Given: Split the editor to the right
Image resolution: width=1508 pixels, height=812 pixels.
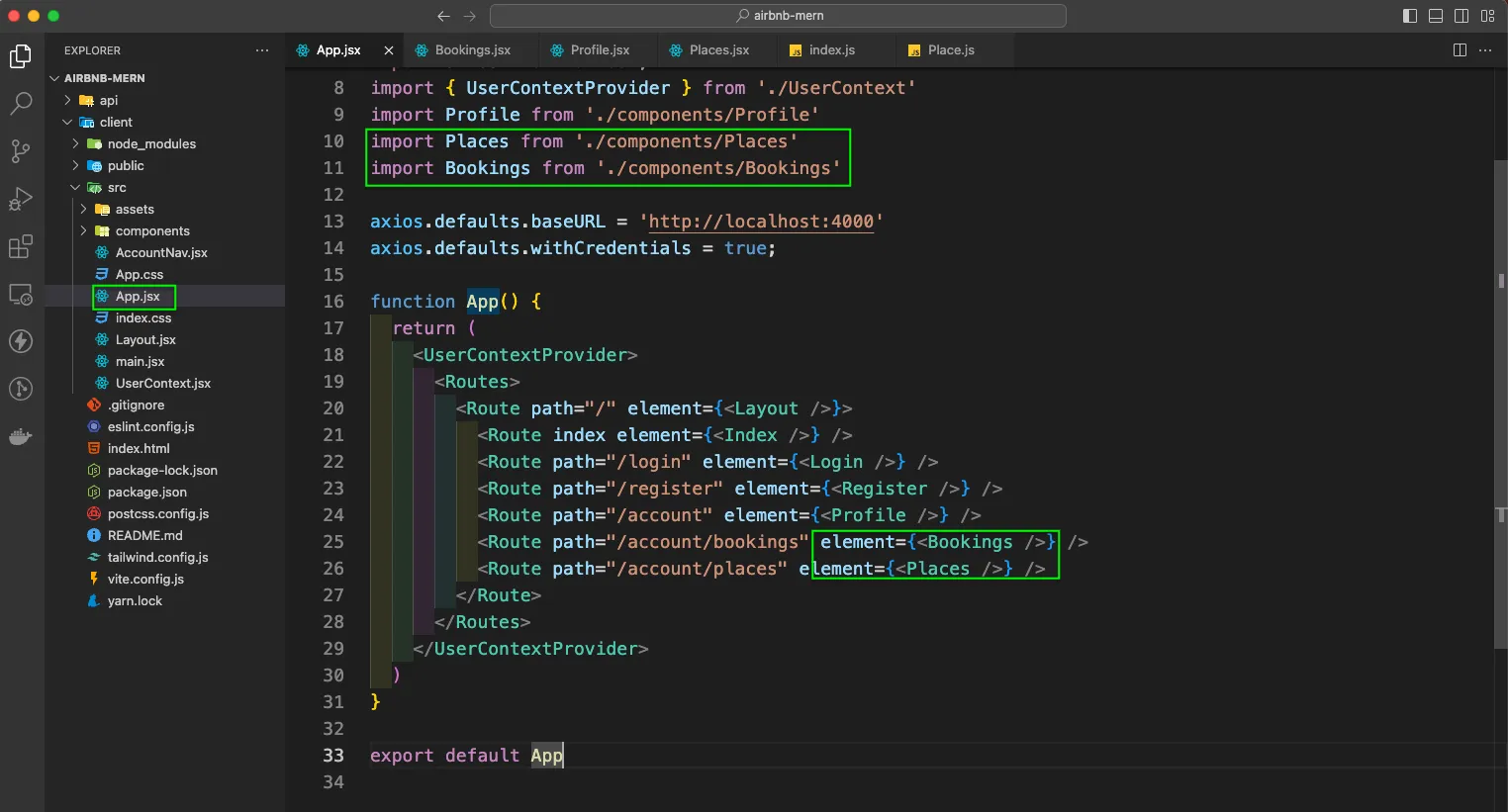Looking at the screenshot, I should (x=1460, y=50).
